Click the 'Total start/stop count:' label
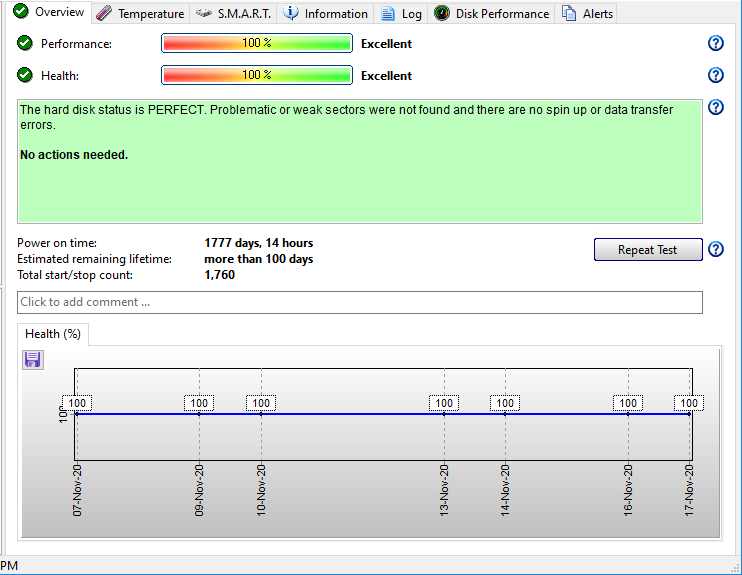The image size is (742, 575). tap(75, 275)
